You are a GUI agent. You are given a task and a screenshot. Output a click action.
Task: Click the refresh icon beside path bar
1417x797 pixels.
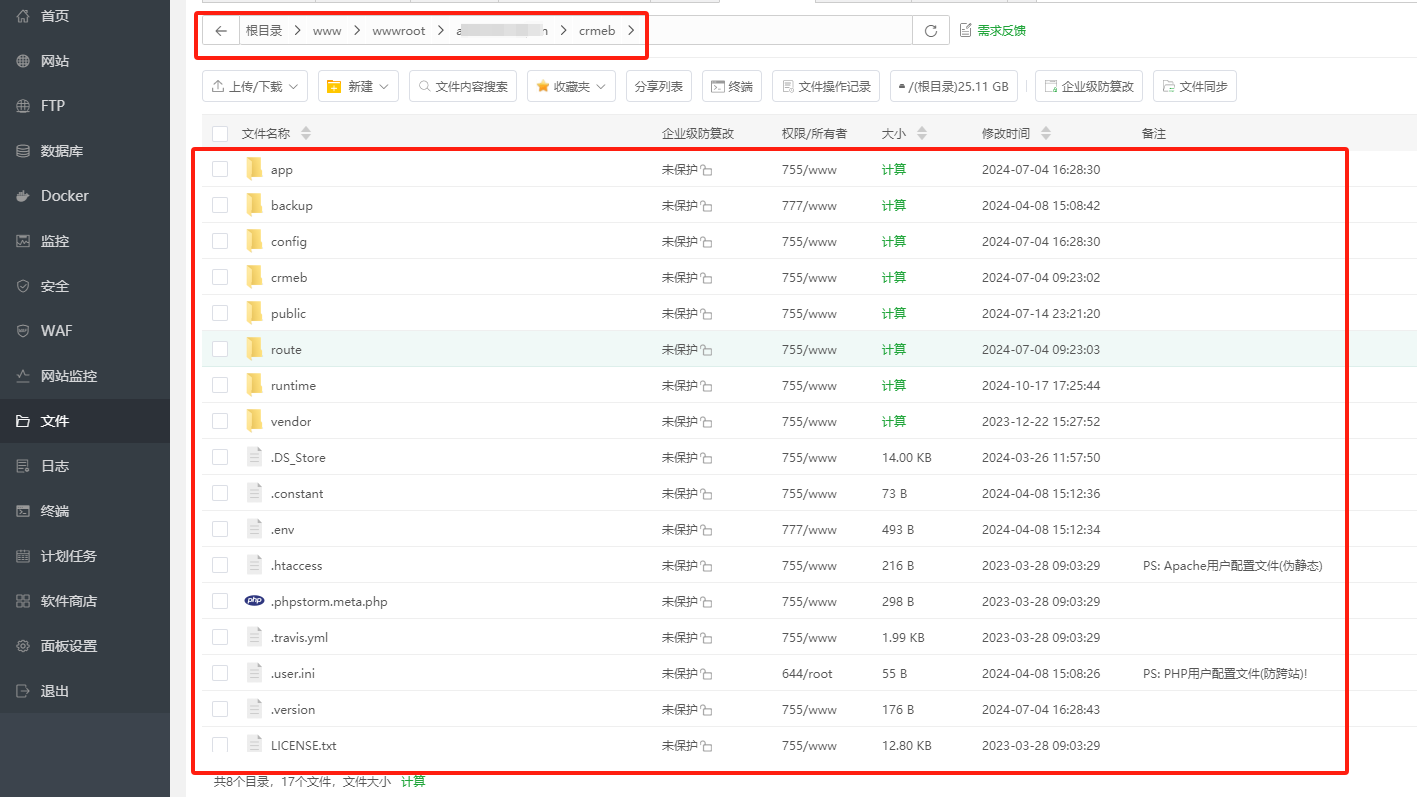[x=930, y=31]
